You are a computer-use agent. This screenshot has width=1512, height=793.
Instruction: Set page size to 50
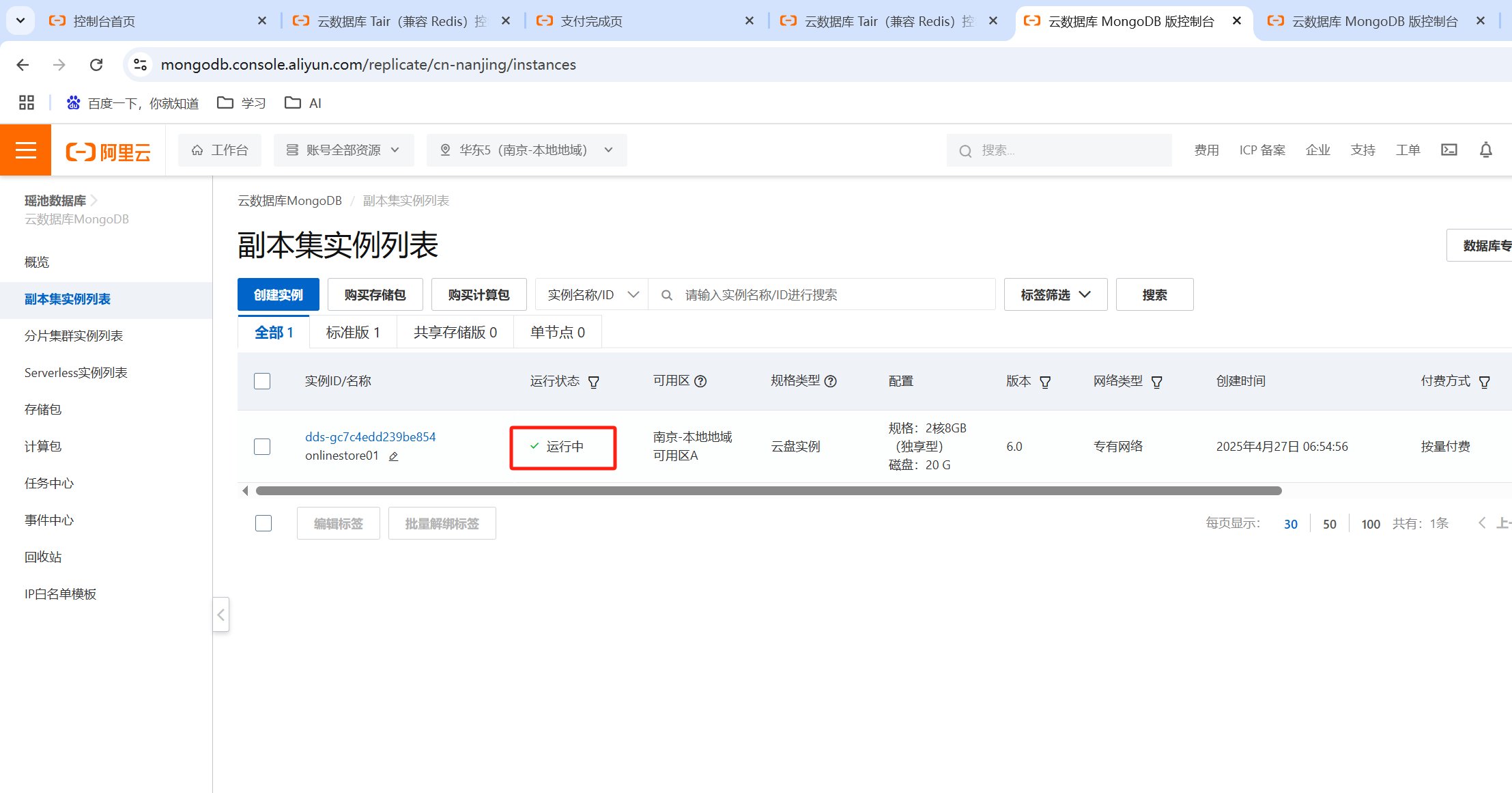click(1330, 524)
